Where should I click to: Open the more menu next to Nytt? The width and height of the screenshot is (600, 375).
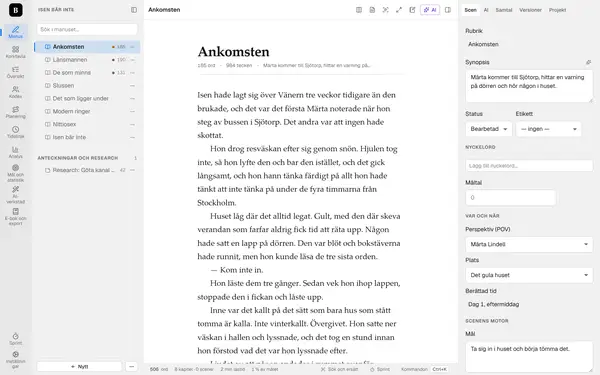[x=131, y=367]
